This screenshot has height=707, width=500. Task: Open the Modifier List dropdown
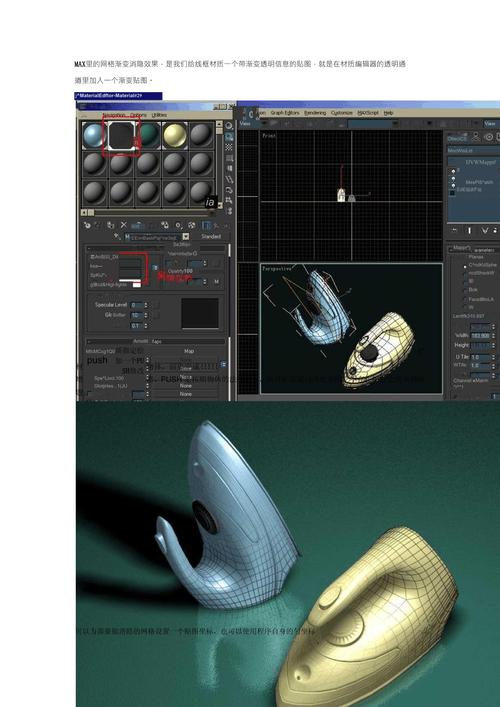tap(473, 150)
